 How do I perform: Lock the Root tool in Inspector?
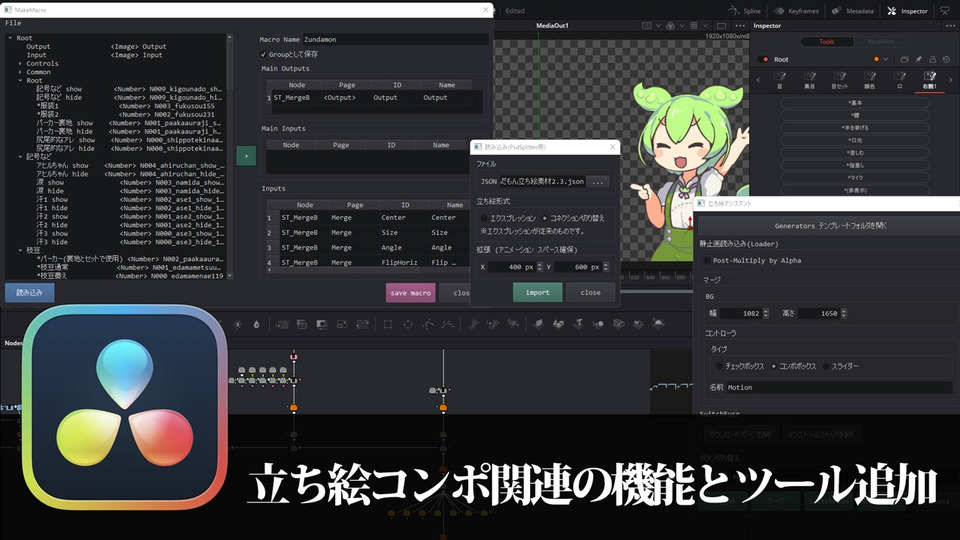coord(932,59)
